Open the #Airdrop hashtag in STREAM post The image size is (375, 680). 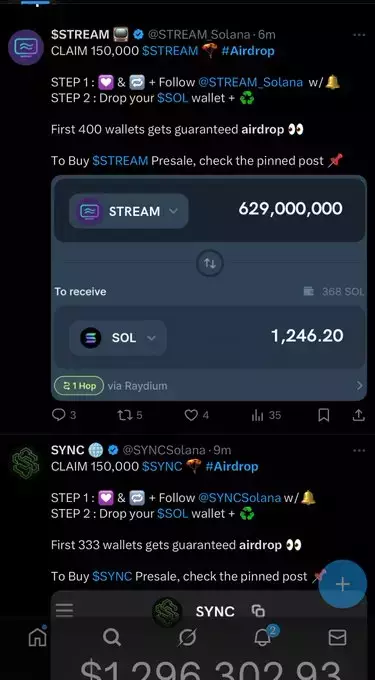[248, 51]
